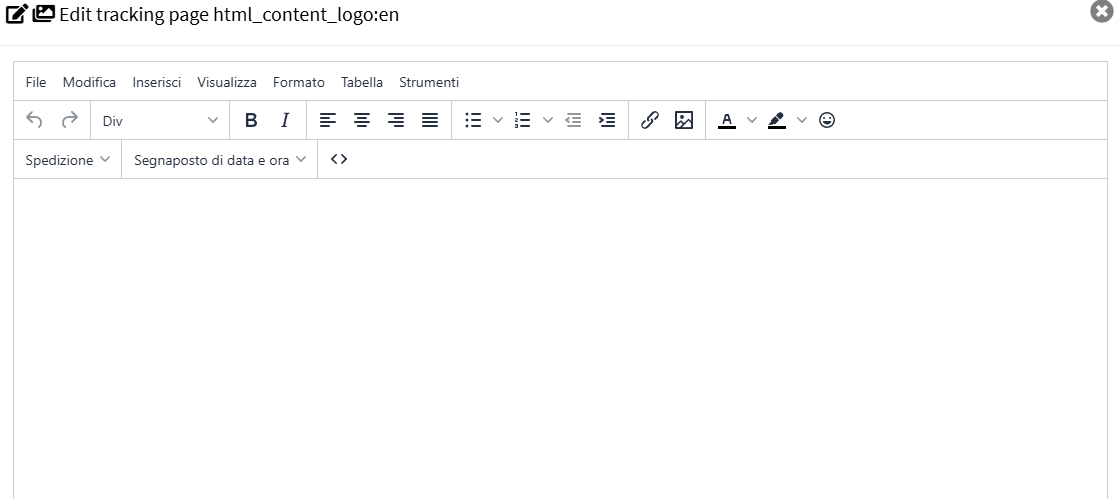Center align the text
This screenshot has height=499, width=1120.
(x=362, y=120)
